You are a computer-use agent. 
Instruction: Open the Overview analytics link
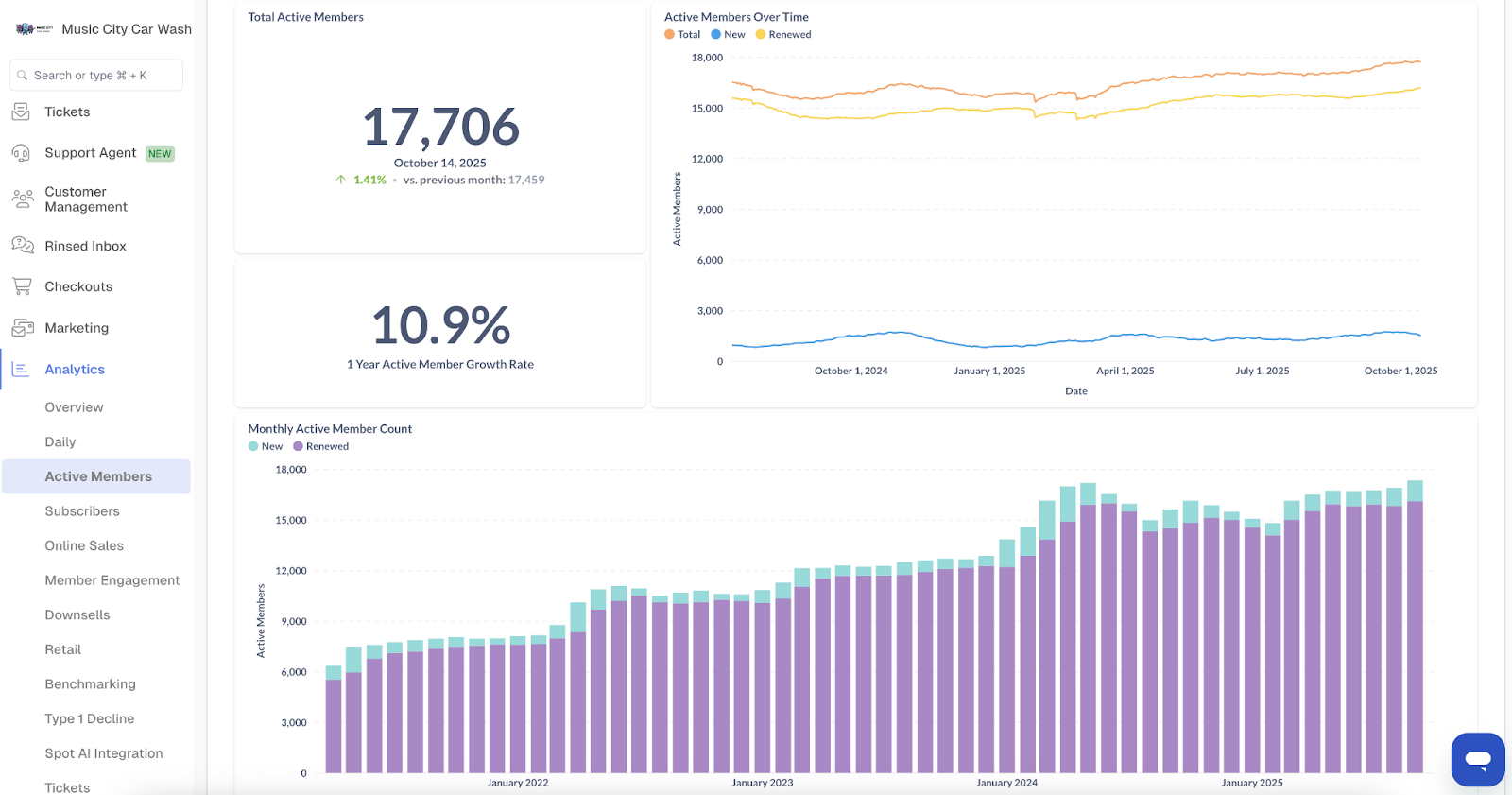tap(74, 407)
